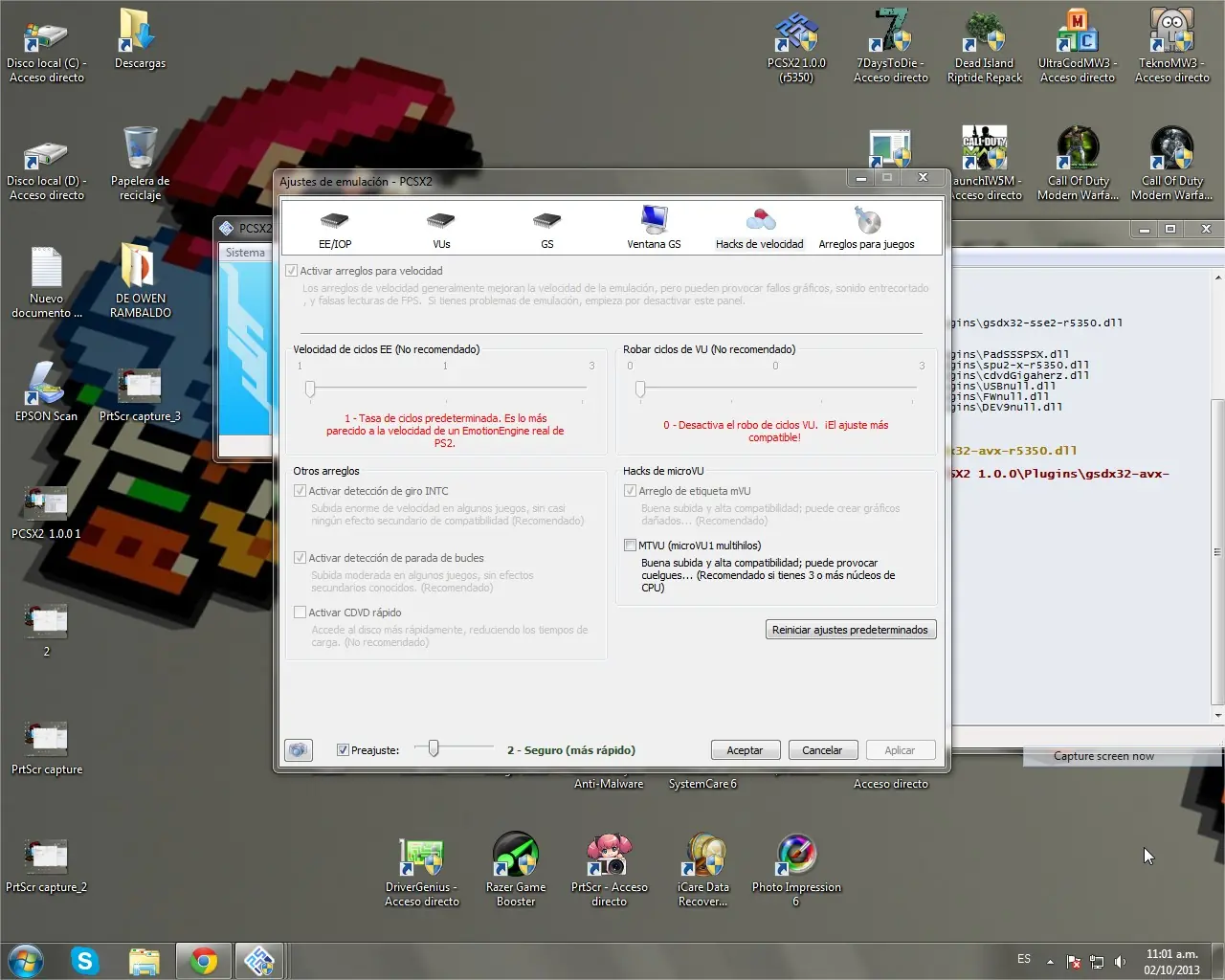The image size is (1225, 980).
Task: Open the EE/IOP settings tab
Action: [x=335, y=229]
